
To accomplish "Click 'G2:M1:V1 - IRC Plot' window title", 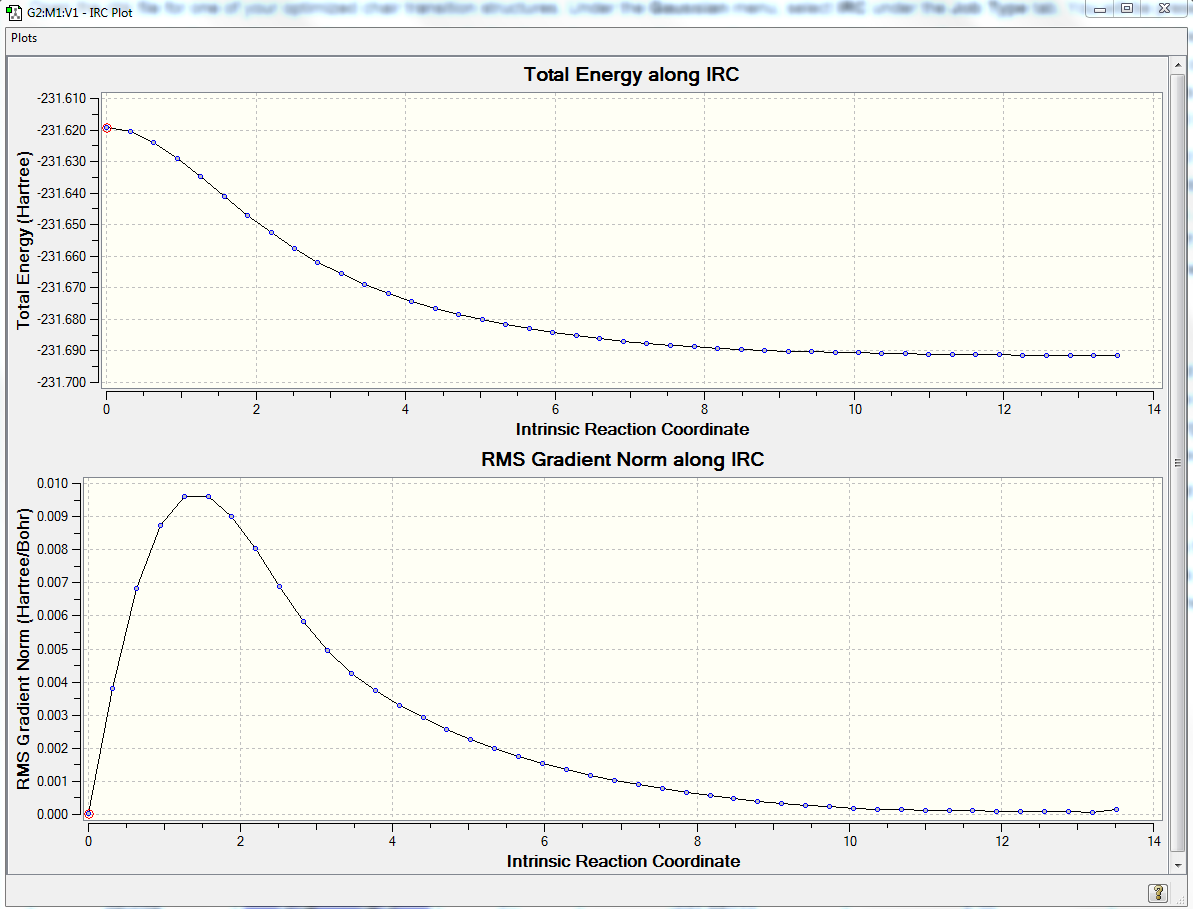I will [x=80, y=12].
